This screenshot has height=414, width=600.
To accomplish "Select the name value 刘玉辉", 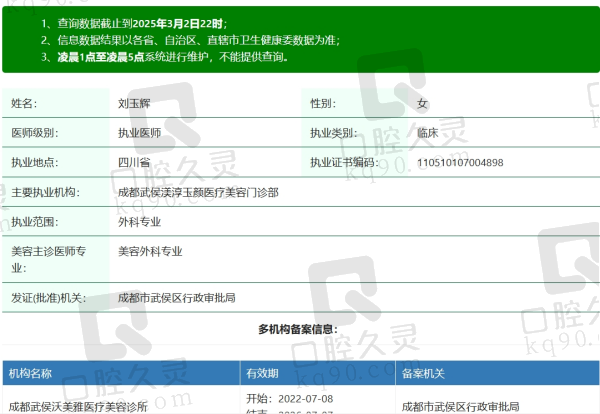I will pos(134,103).
